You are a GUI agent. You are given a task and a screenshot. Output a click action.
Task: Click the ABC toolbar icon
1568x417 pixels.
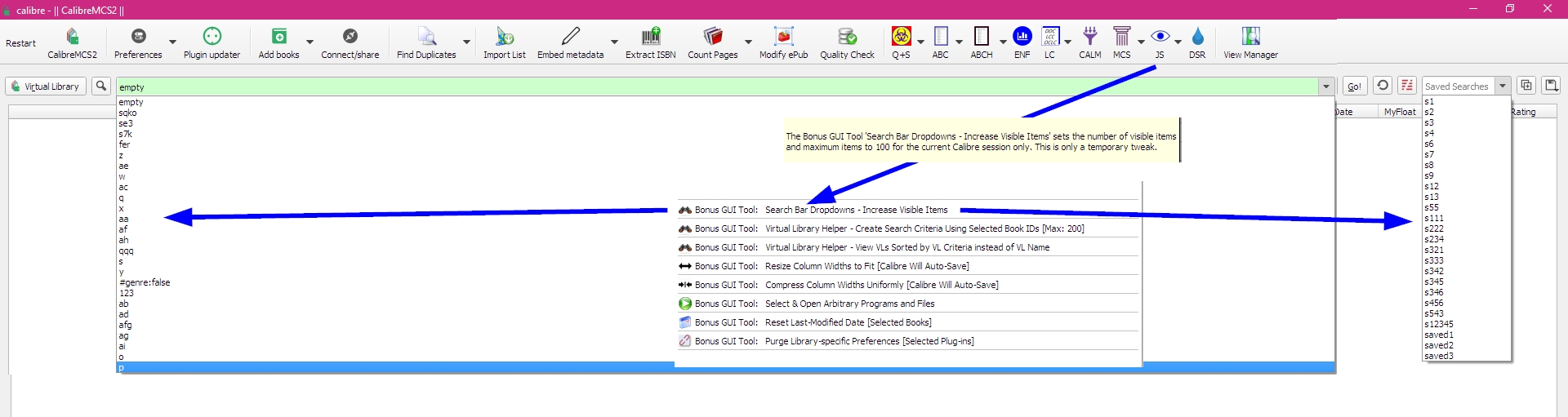point(941,36)
